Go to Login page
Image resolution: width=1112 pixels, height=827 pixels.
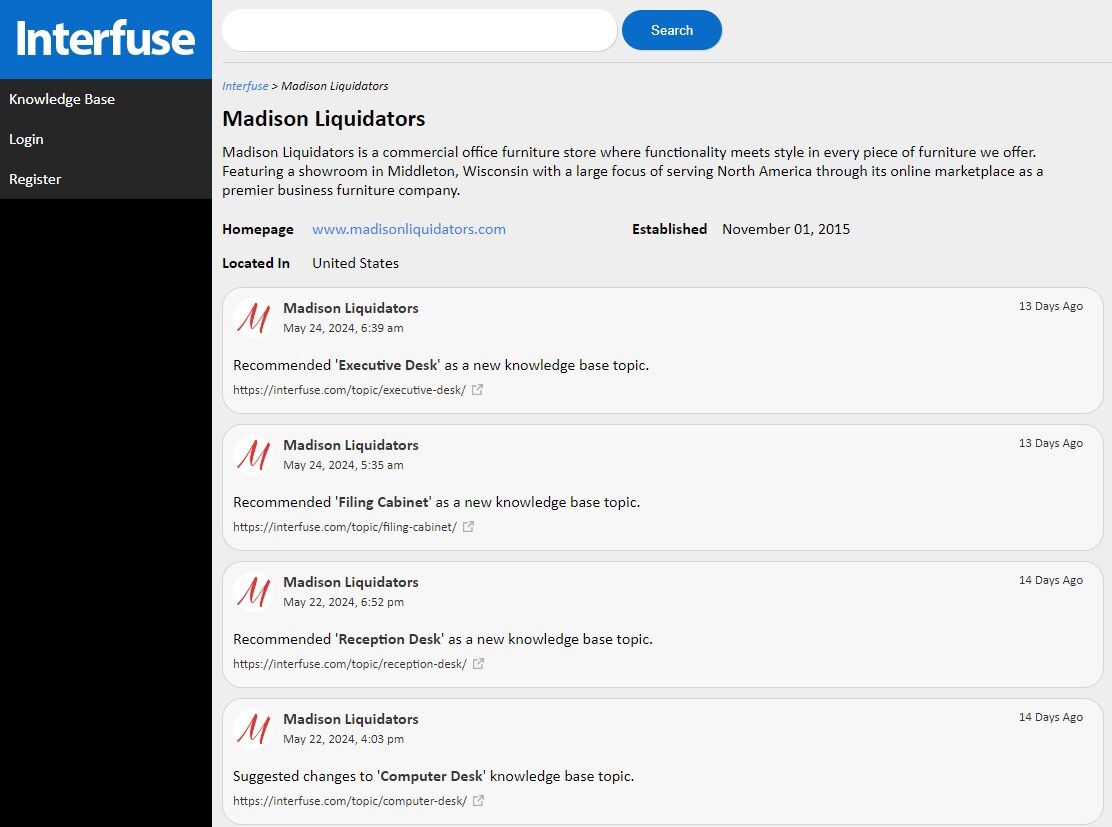(106, 139)
